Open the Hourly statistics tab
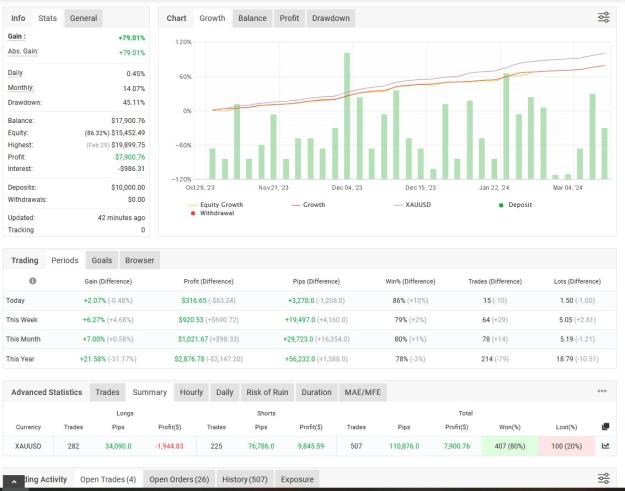This screenshot has width=625, height=491. click(191, 392)
